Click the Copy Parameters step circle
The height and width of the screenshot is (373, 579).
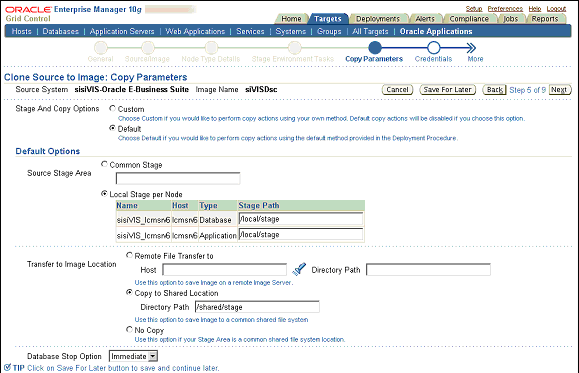coord(374,48)
